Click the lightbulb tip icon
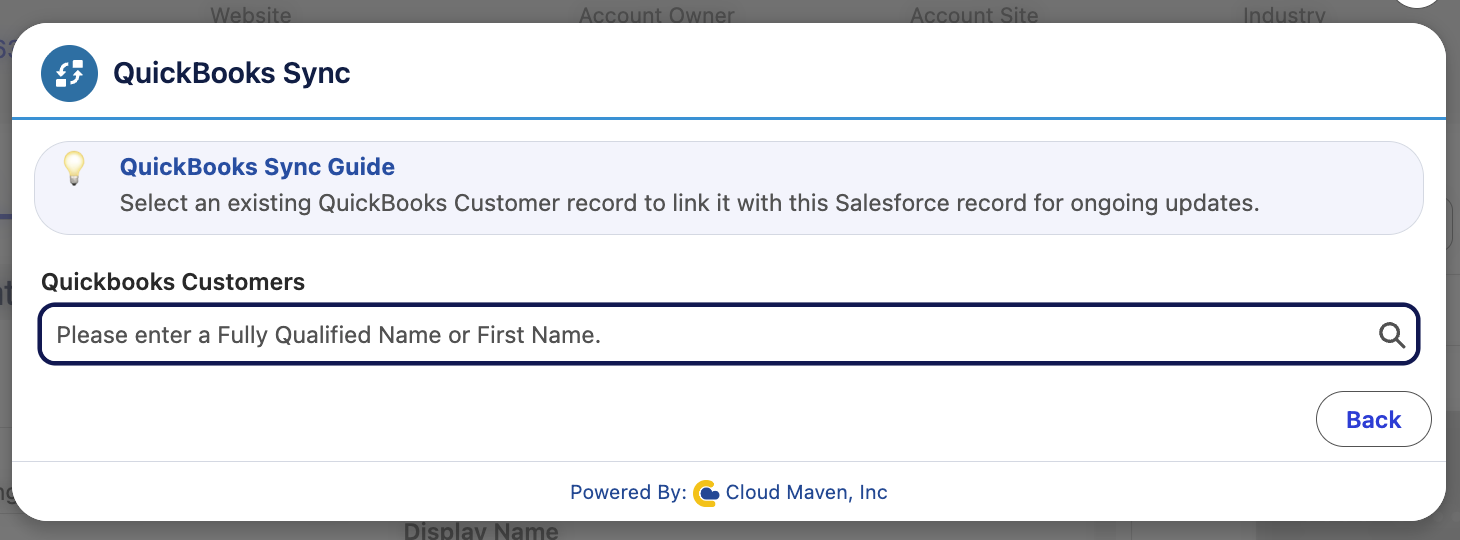The height and width of the screenshot is (540, 1460). point(74,168)
